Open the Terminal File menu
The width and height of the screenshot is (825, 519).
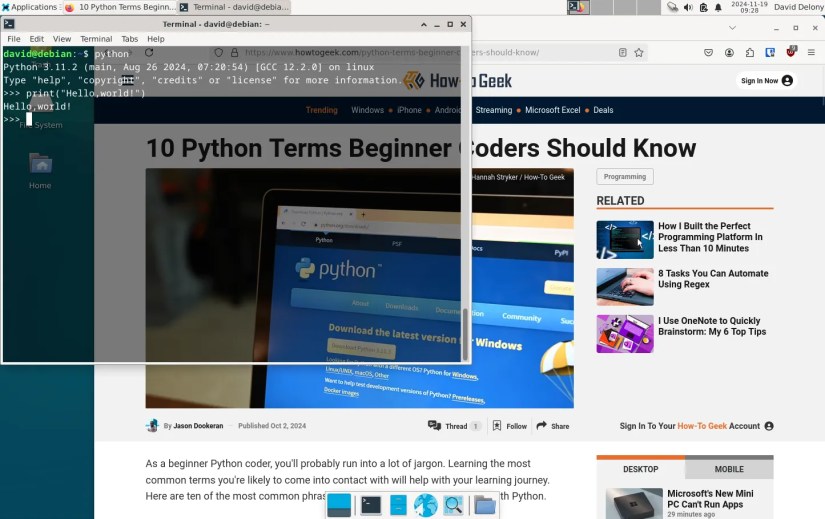14,39
